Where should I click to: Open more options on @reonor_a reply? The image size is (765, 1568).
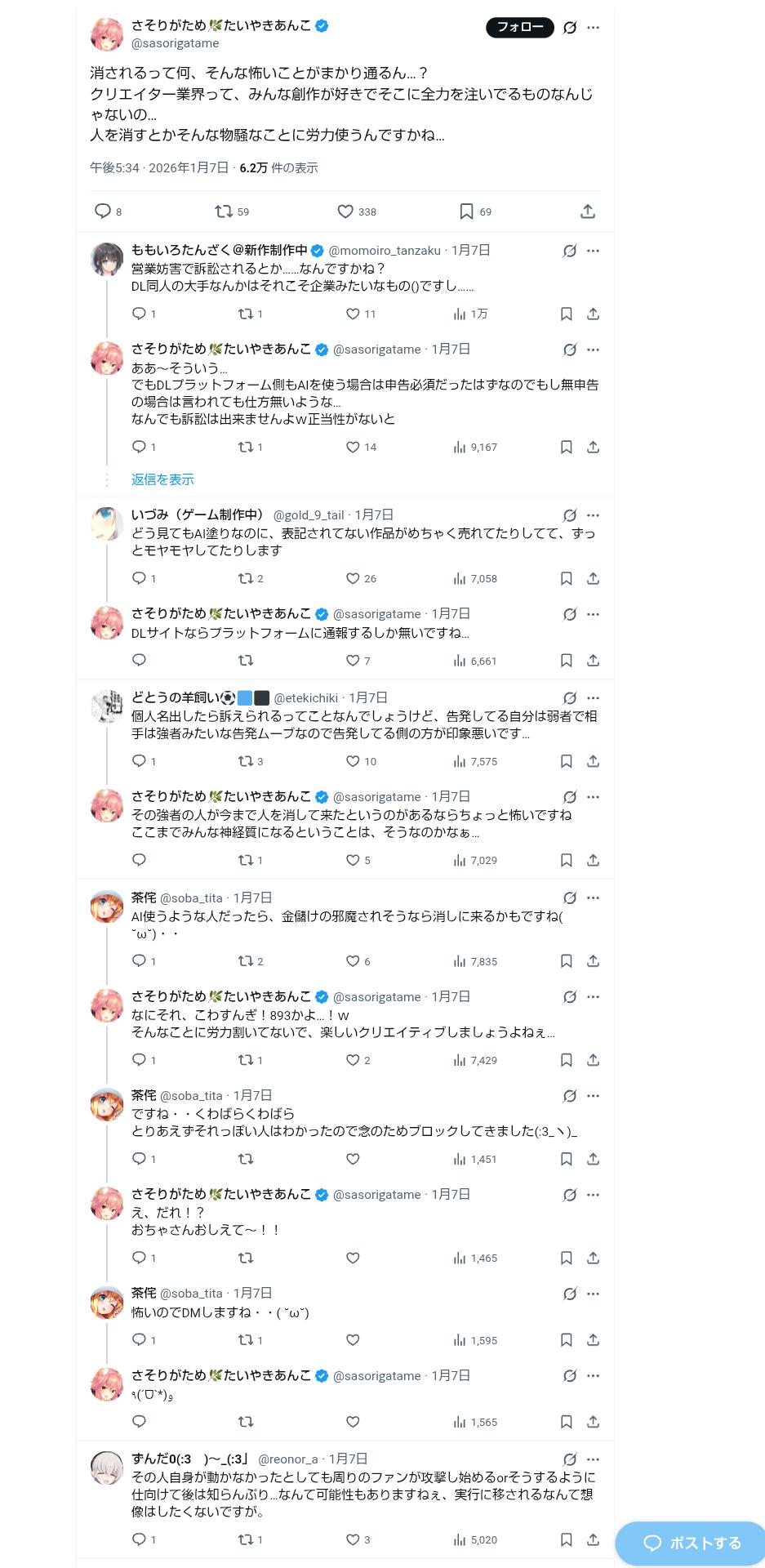click(594, 1459)
